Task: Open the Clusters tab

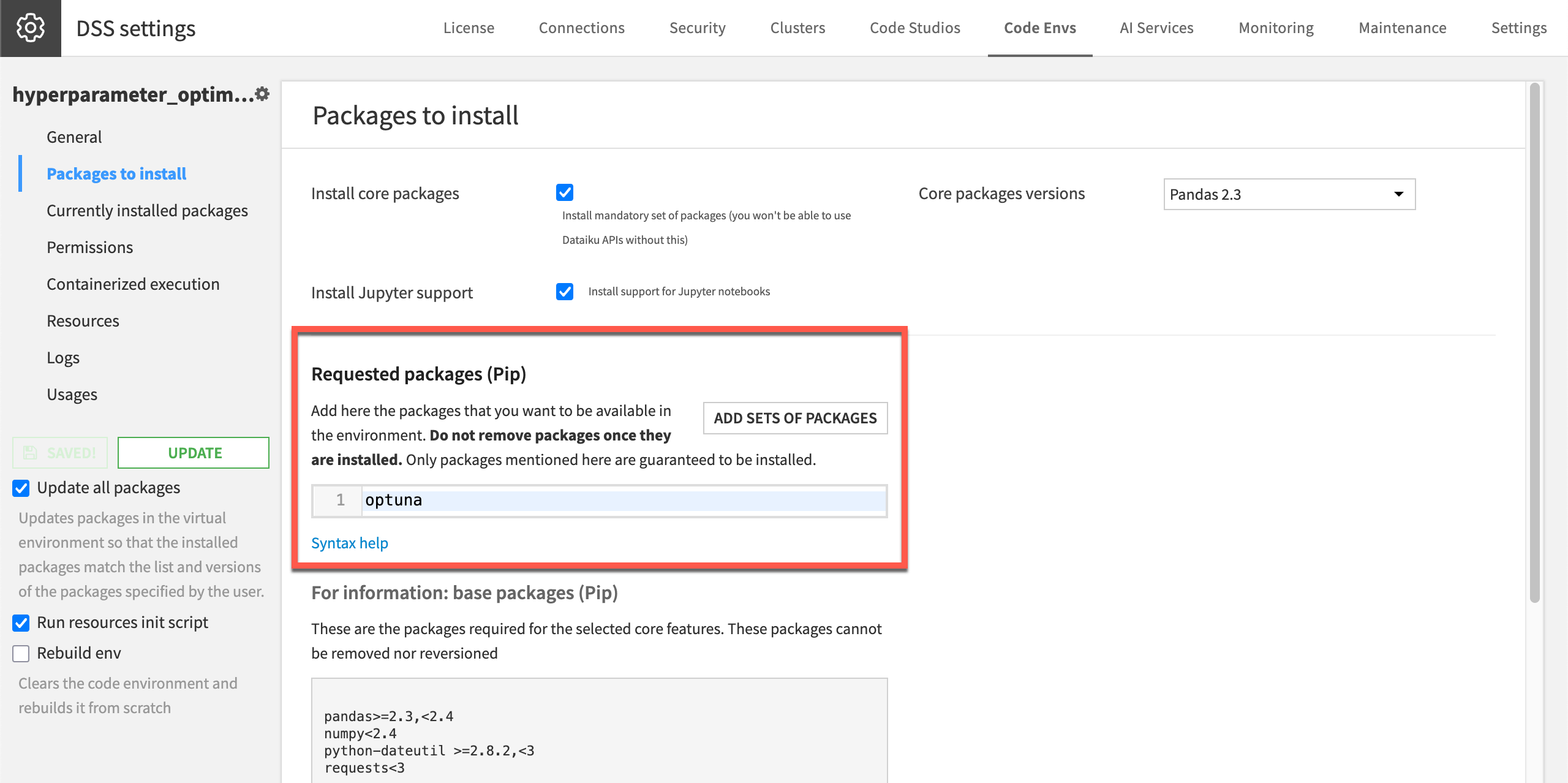Action: [797, 28]
